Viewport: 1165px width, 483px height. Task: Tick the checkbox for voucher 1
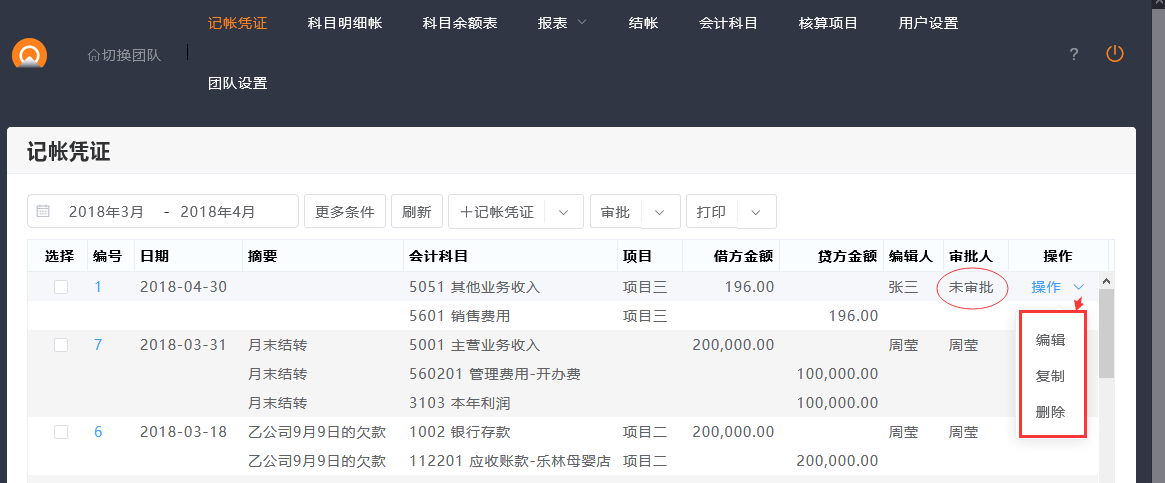click(x=61, y=287)
